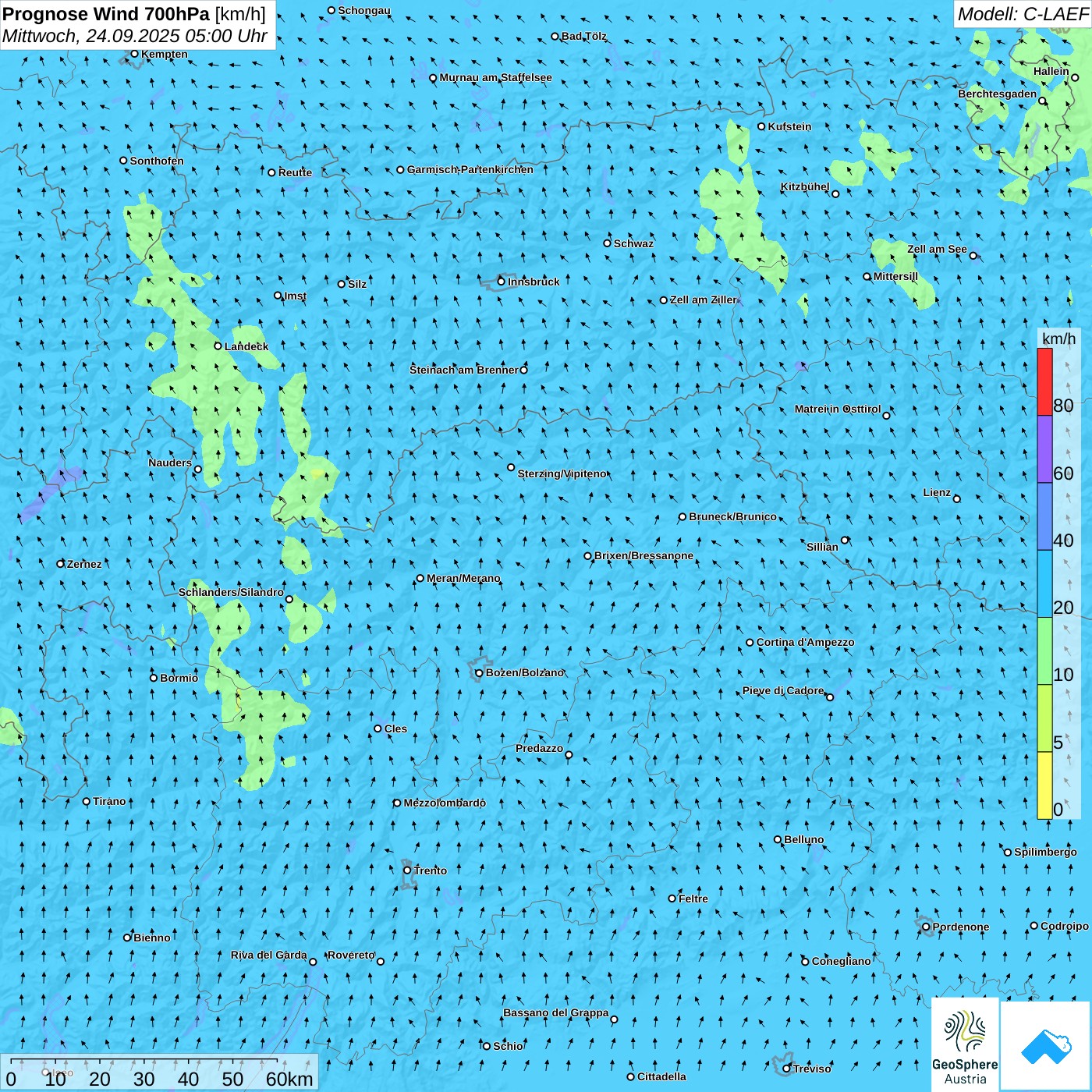Image resolution: width=1092 pixels, height=1092 pixels.
Task: Click the Schwaz location marker
Action: pyautogui.click(x=607, y=243)
